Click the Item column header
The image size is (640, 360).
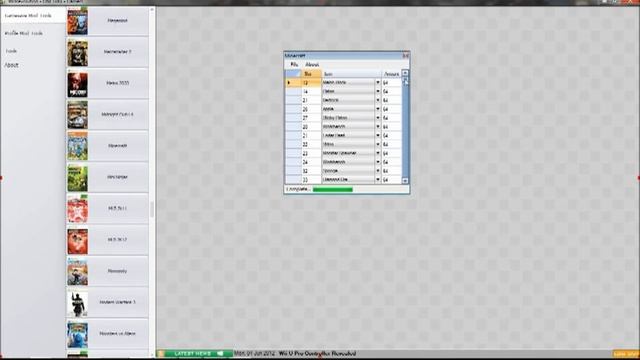click(x=351, y=74)
